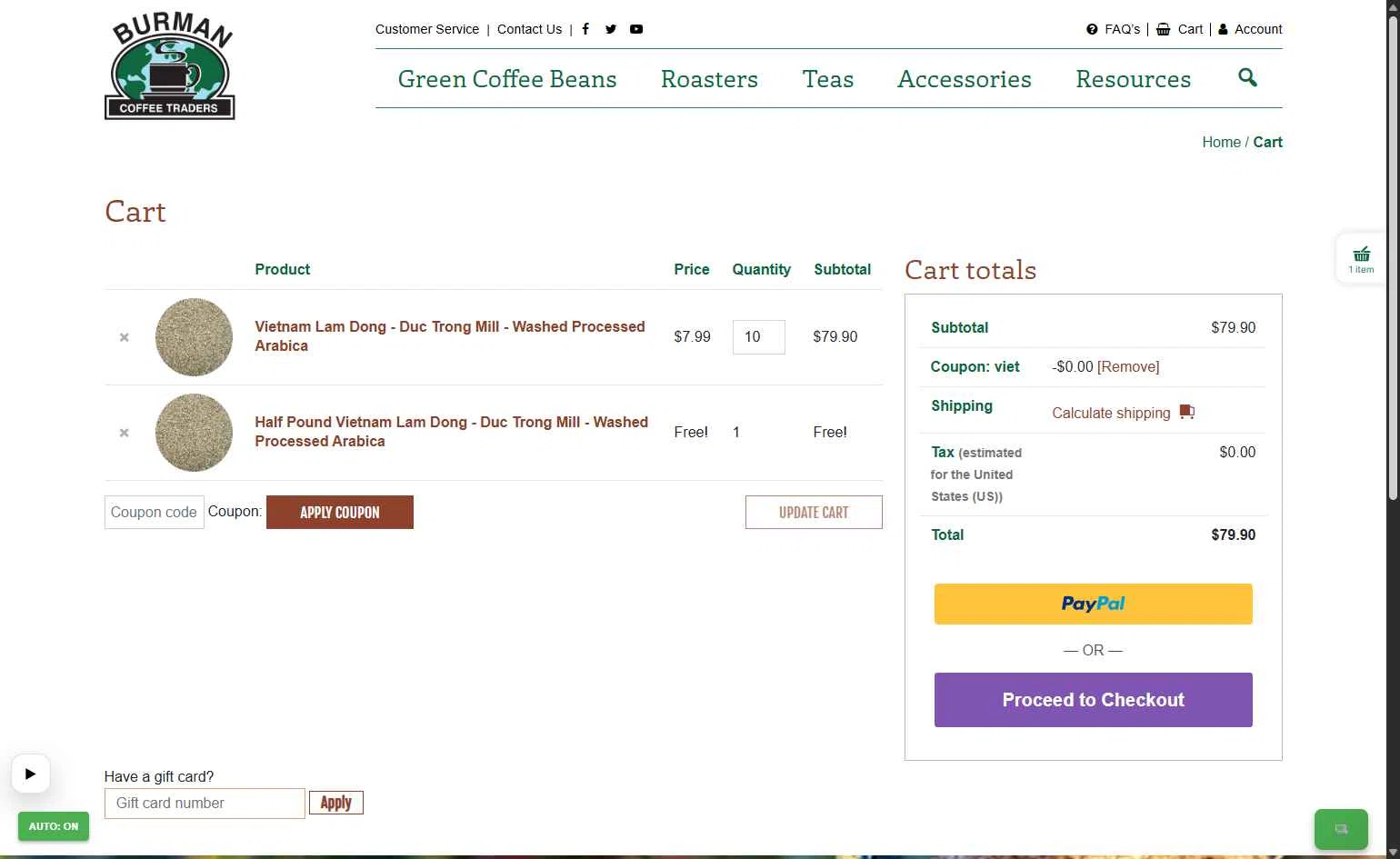
Task: Go to Customer Service page
Action: (x=427, y=29)
